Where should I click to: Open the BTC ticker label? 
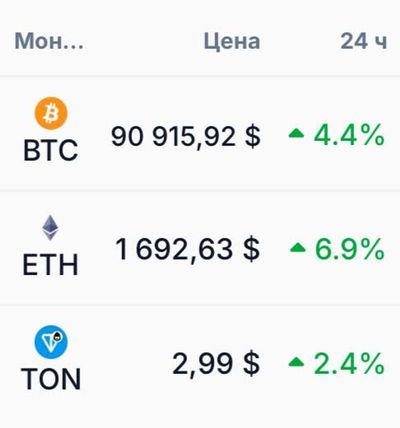tap(51, 150)
